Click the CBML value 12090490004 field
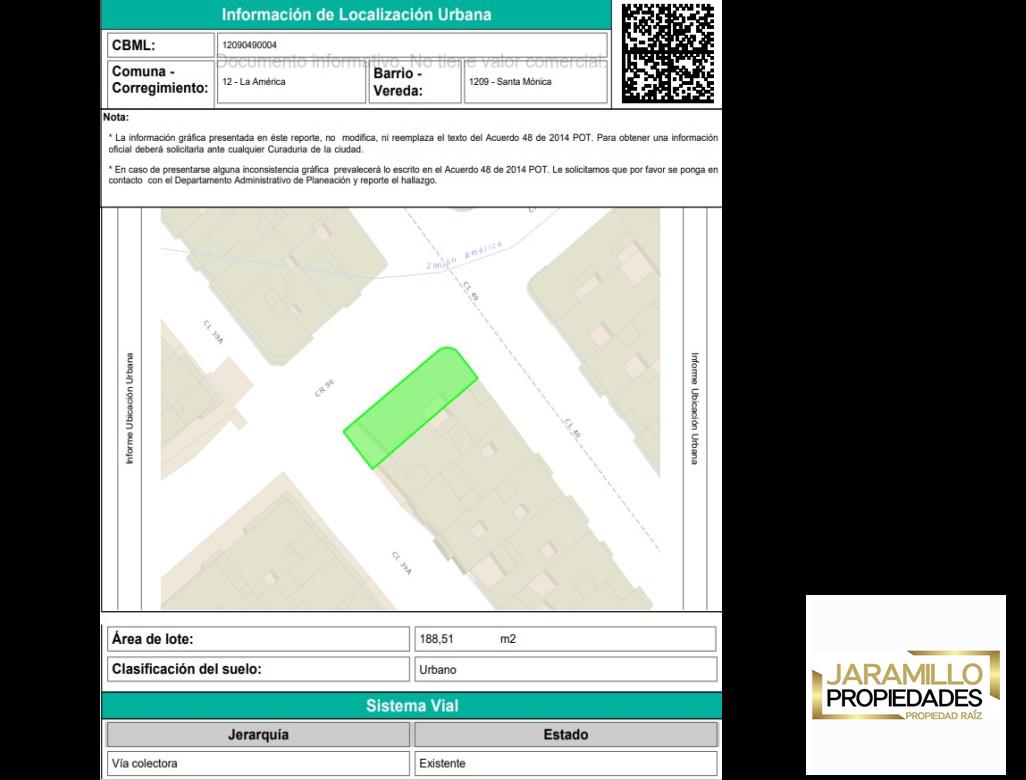1026x780 pixels. 410,45
